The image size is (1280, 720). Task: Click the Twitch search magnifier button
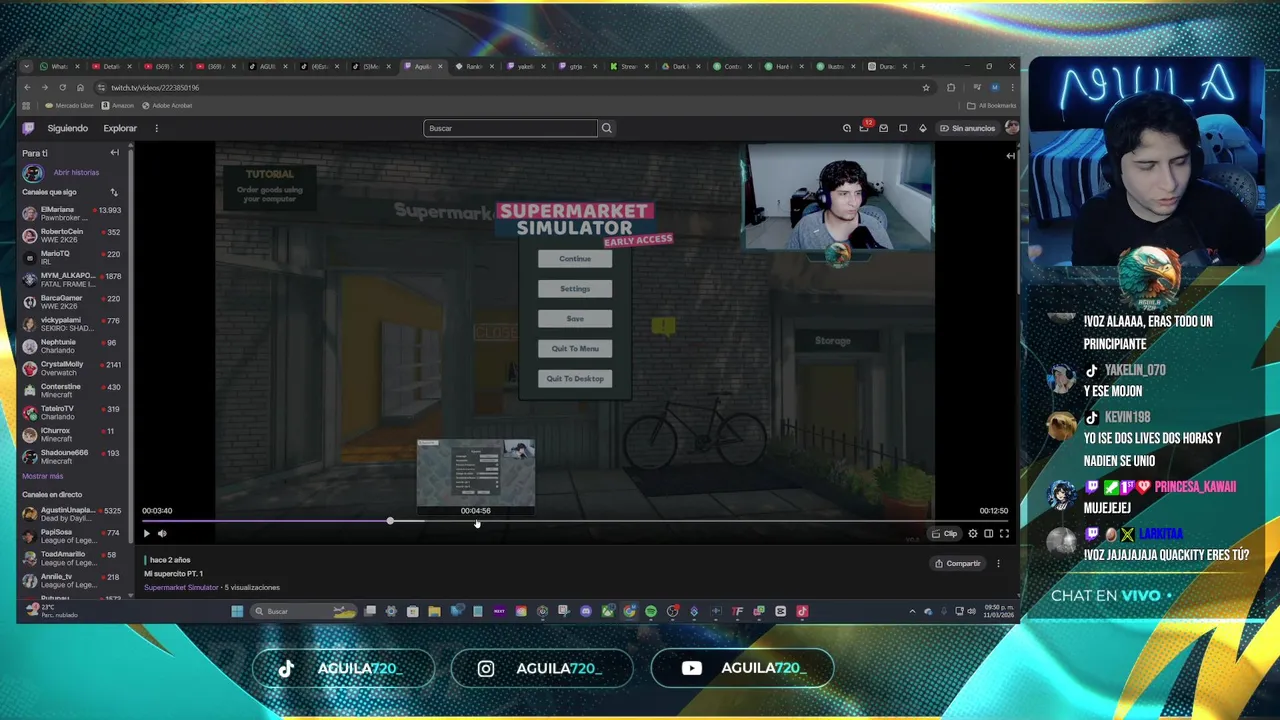point(606,128)
